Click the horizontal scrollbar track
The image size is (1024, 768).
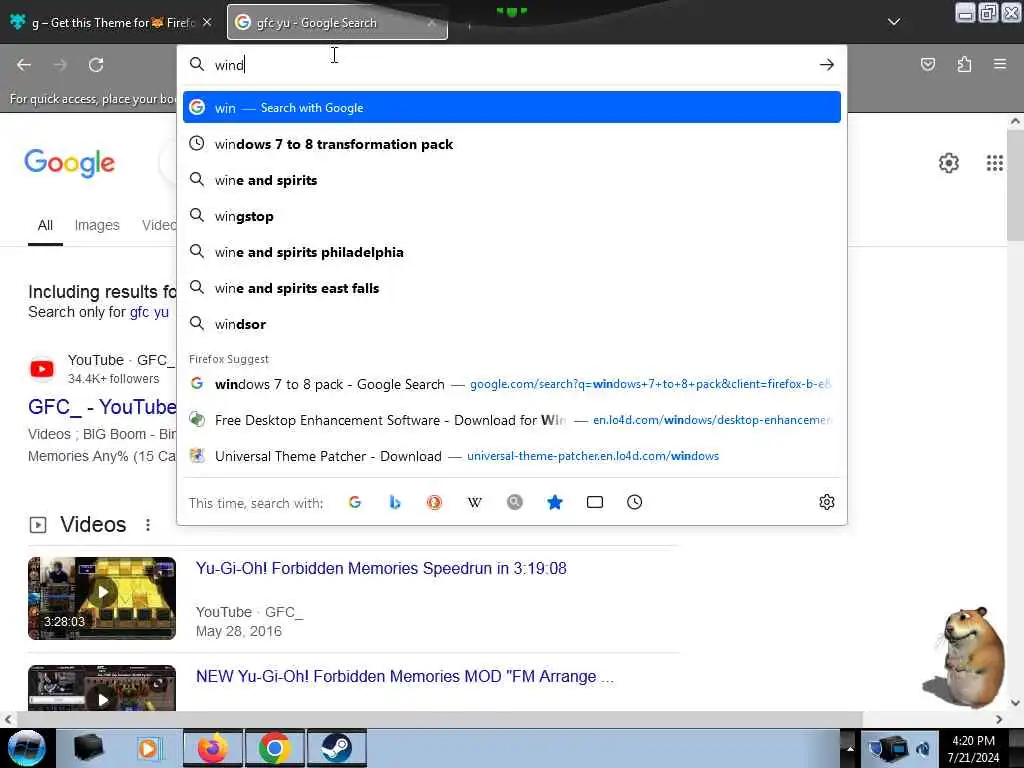(x=927, y=719)
